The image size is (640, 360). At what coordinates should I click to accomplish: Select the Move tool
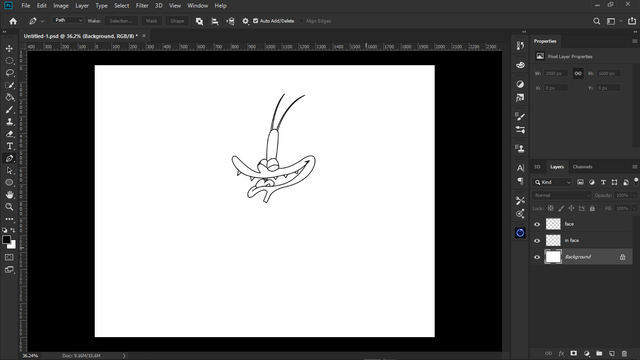pyautogui.click(x=9, y=49)
